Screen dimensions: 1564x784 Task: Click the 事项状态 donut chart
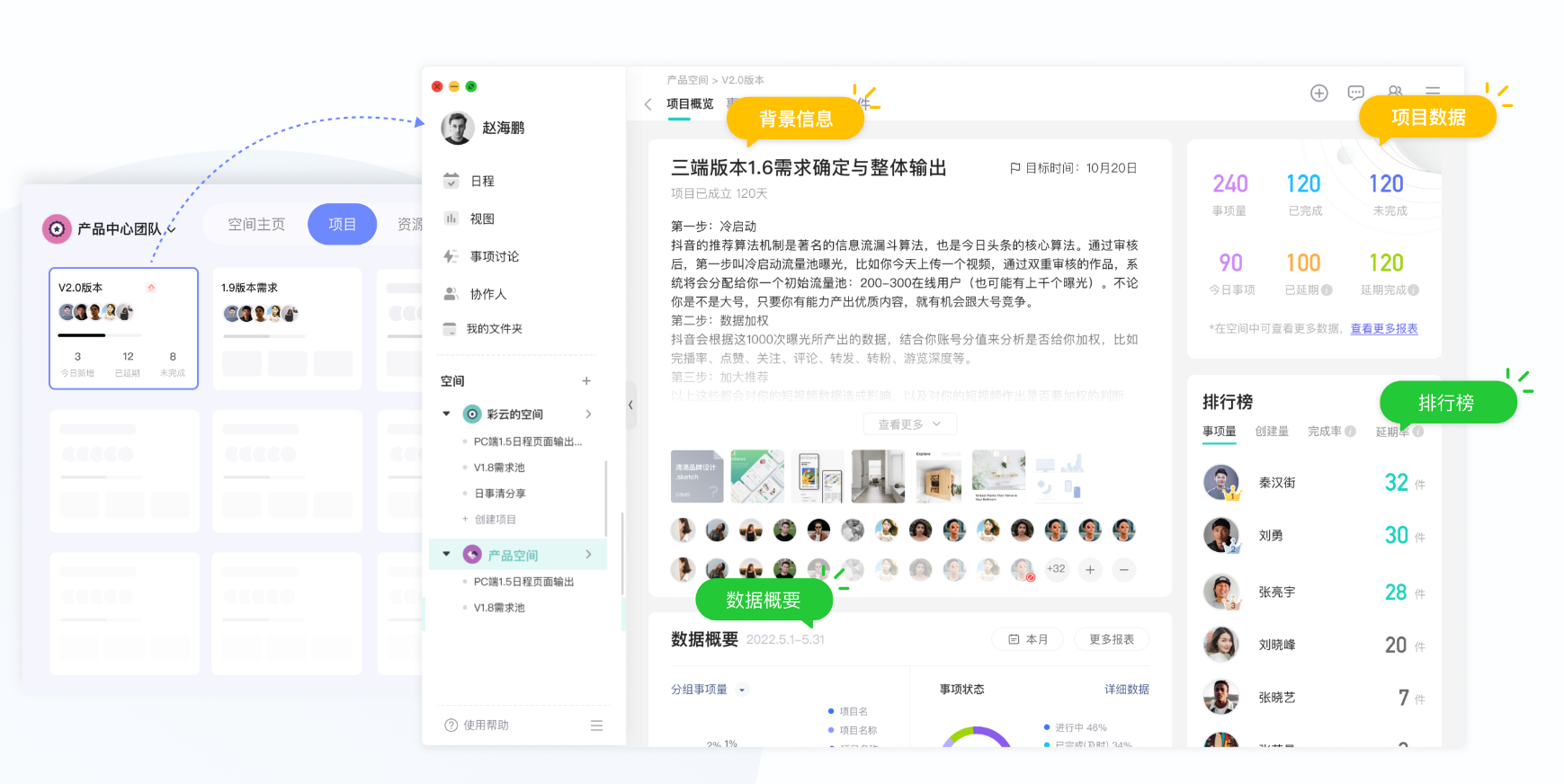977,736
